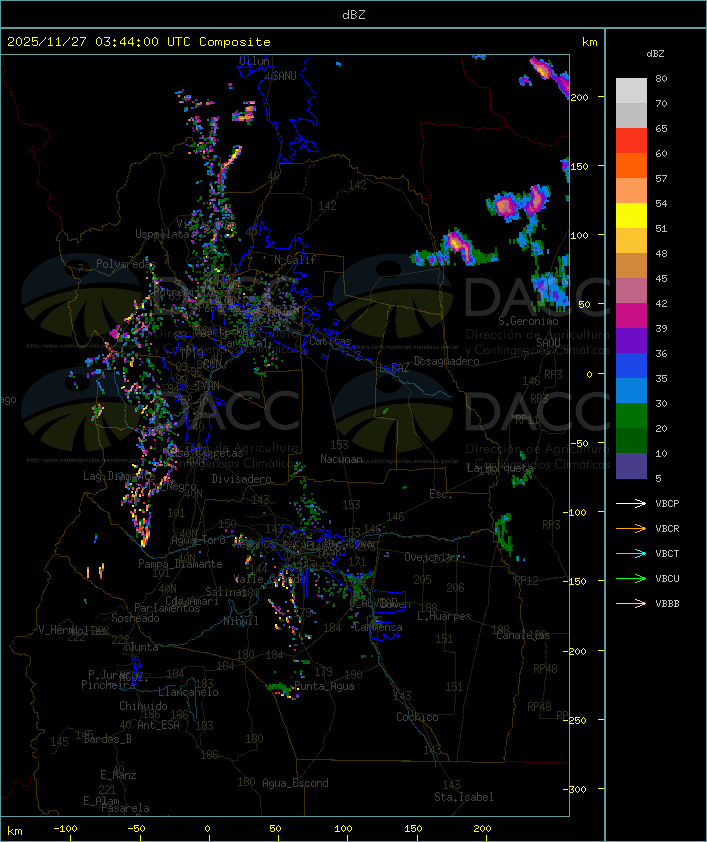Click the Nacunan map label
The width and height of the screenshot is (707, 842).
pos(341,459)
